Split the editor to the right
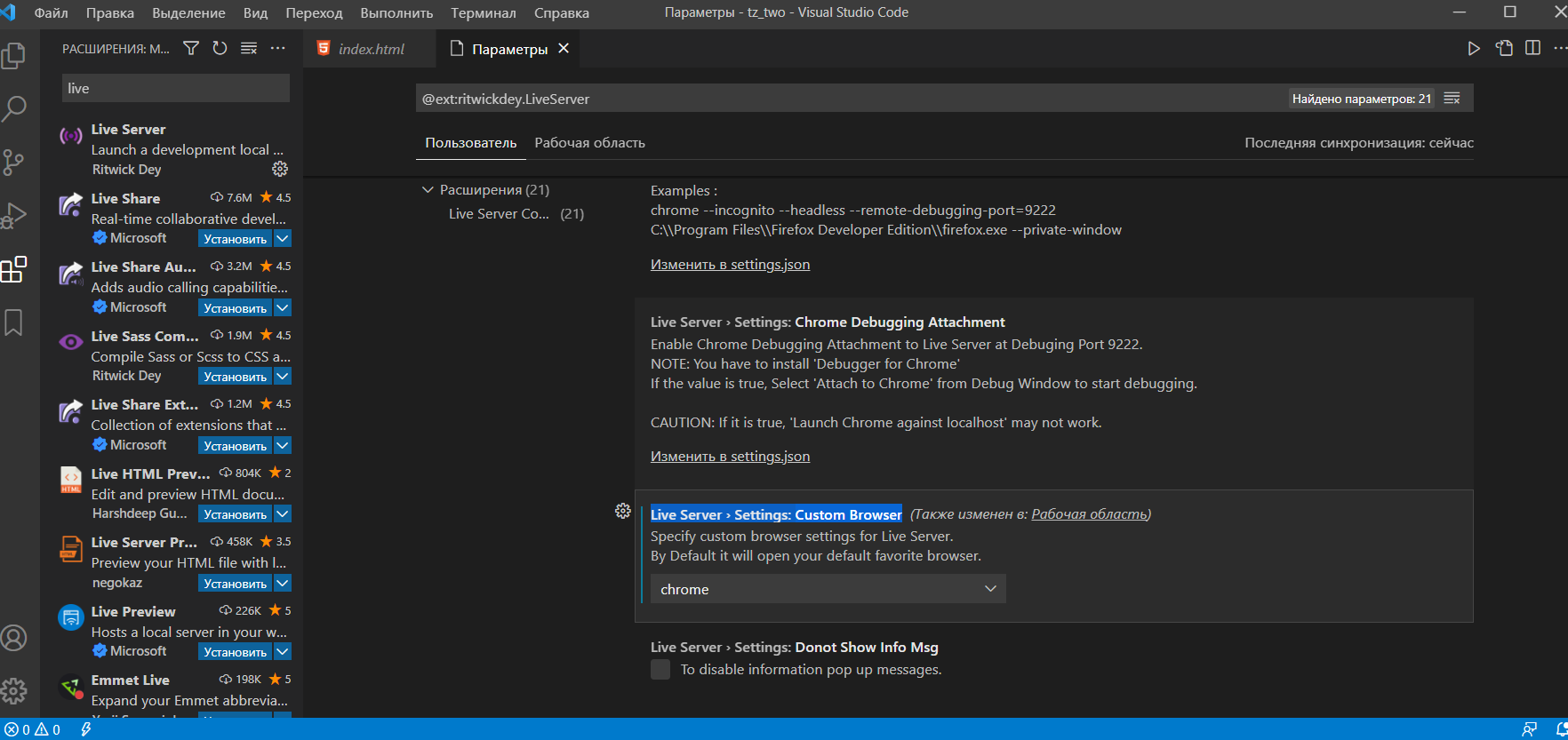The width and height of the screenshot is (1568, 740). point(1533,48)
